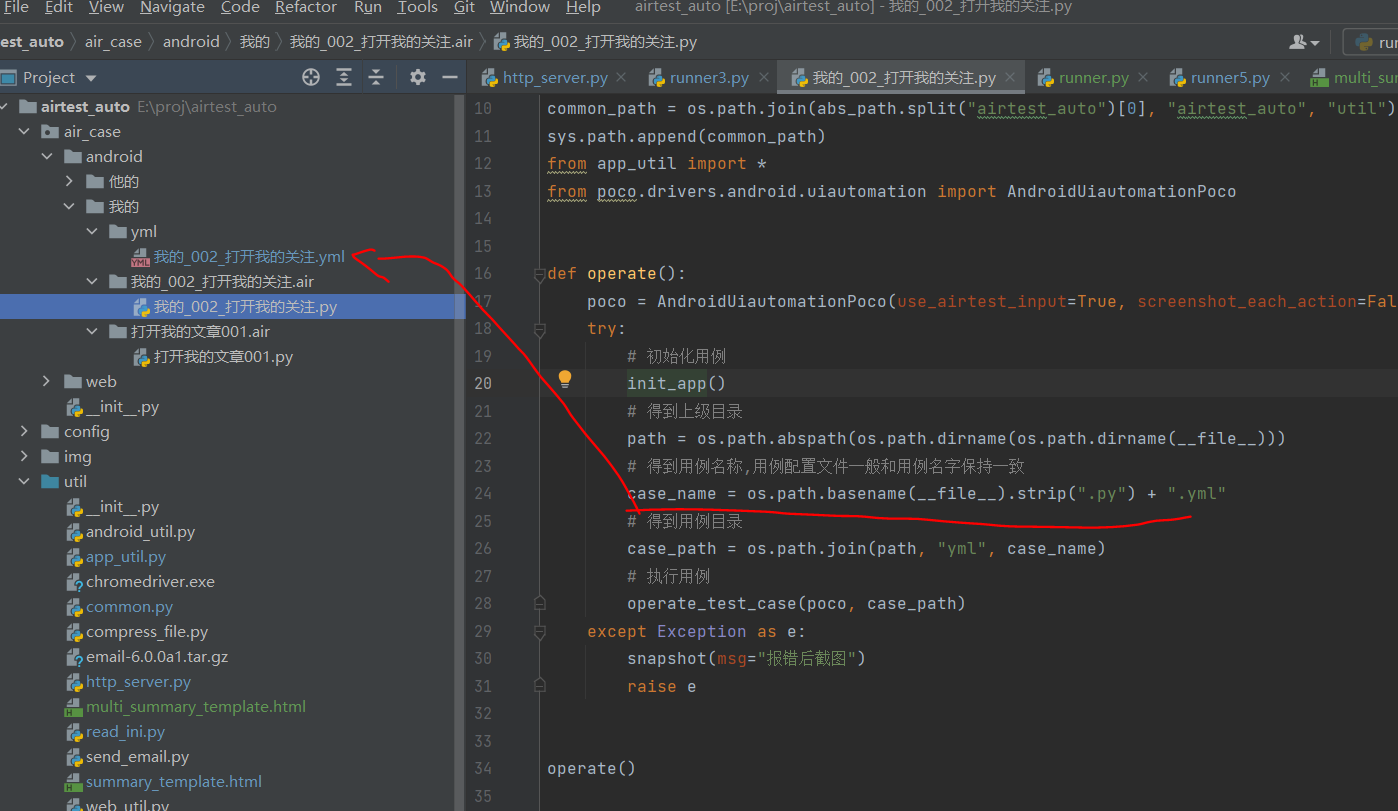Expand the img folder

[x=24, y=456]
